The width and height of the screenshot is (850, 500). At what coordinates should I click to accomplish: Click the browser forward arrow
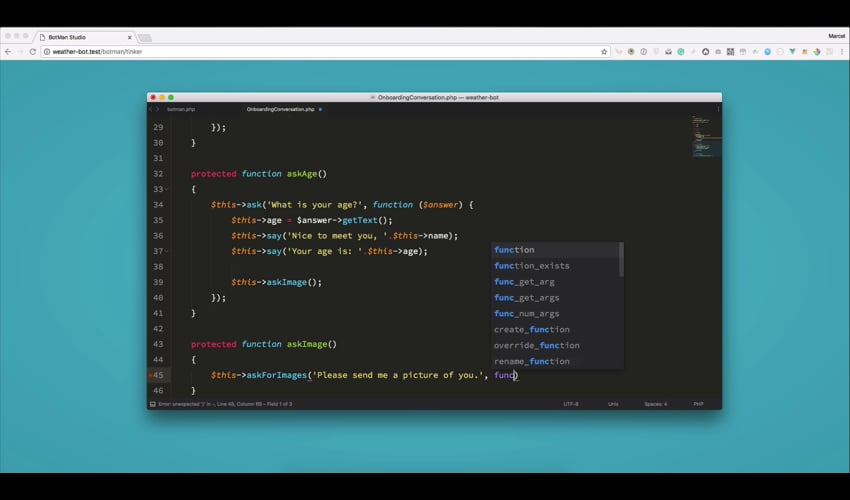click(20, 52)
